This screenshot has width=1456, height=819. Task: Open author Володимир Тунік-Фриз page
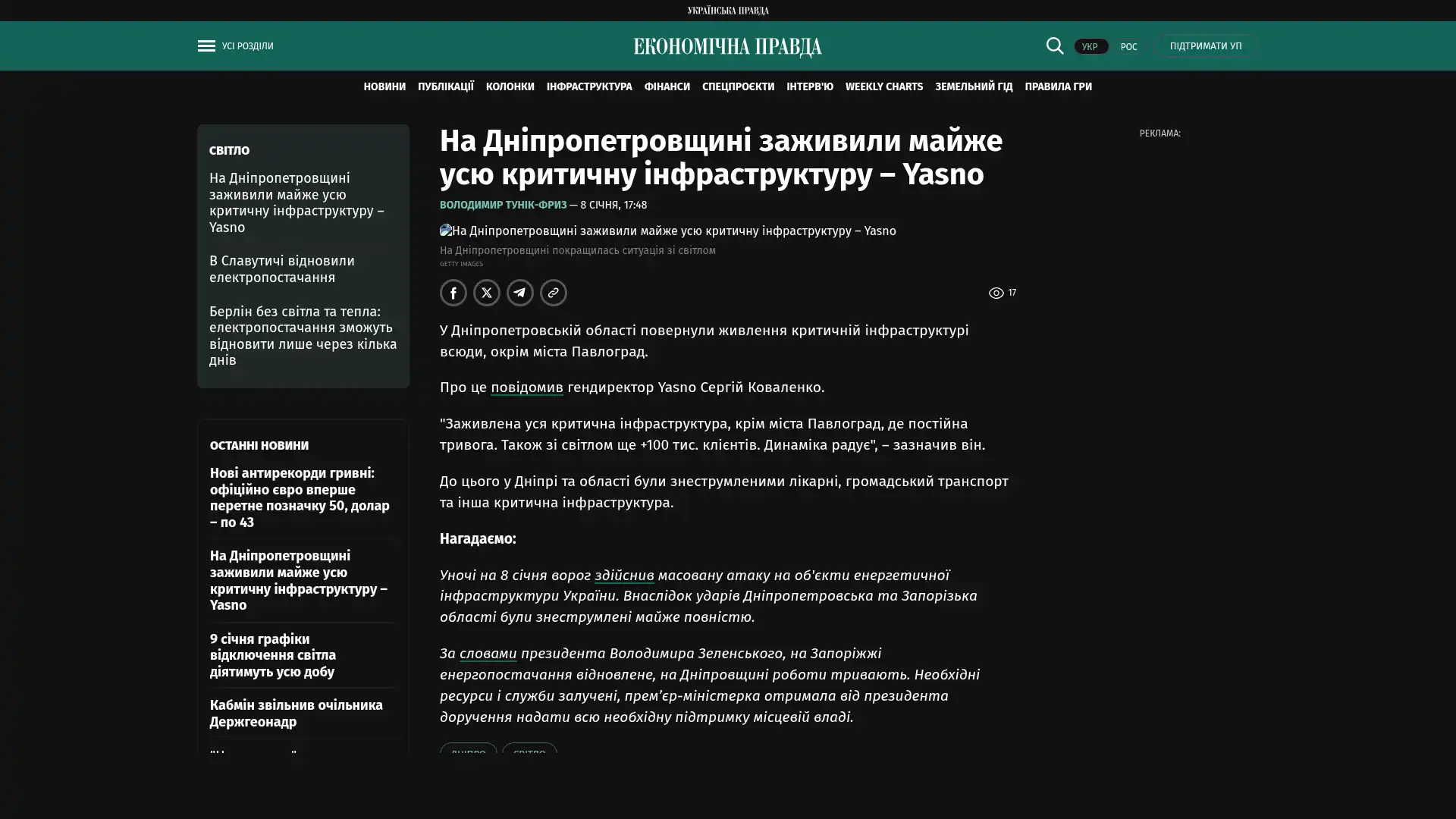(503, 206)
